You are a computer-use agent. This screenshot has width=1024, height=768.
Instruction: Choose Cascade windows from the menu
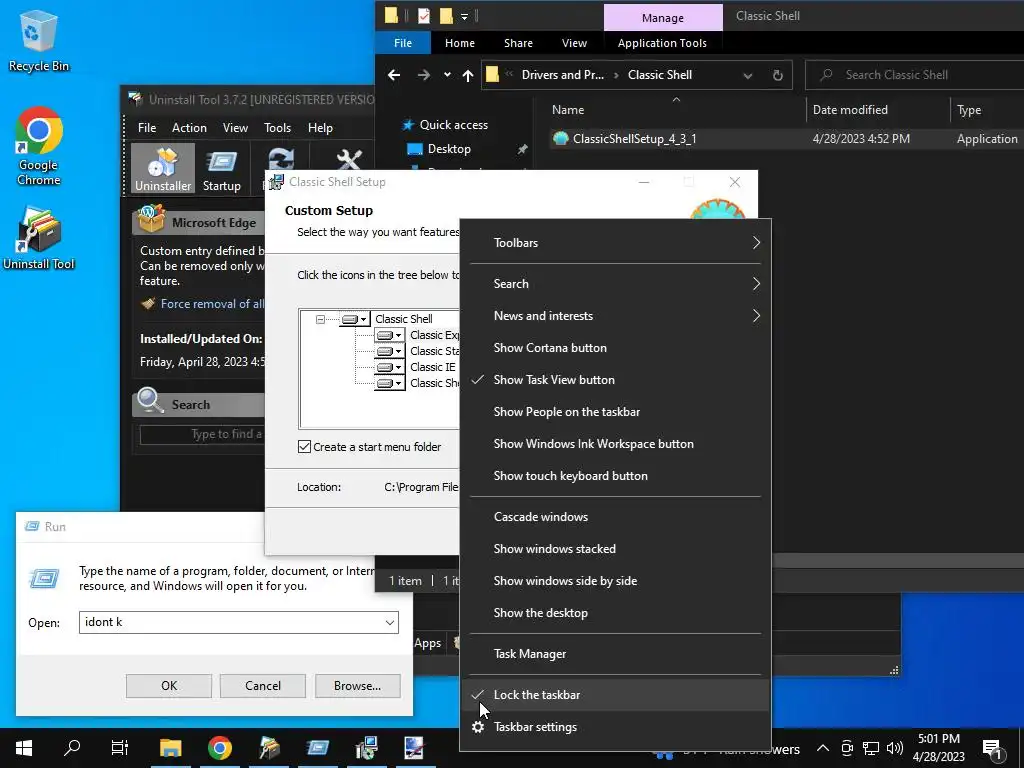pyautogui.click(x=615, y=517)
